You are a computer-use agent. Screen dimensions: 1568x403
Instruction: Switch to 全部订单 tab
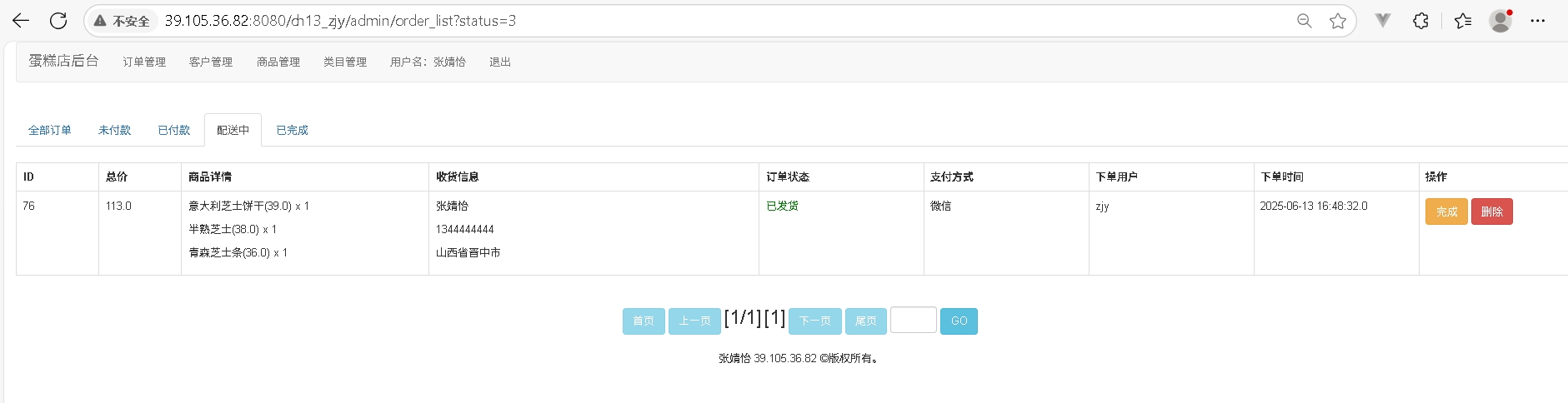[x=50, y=130]
